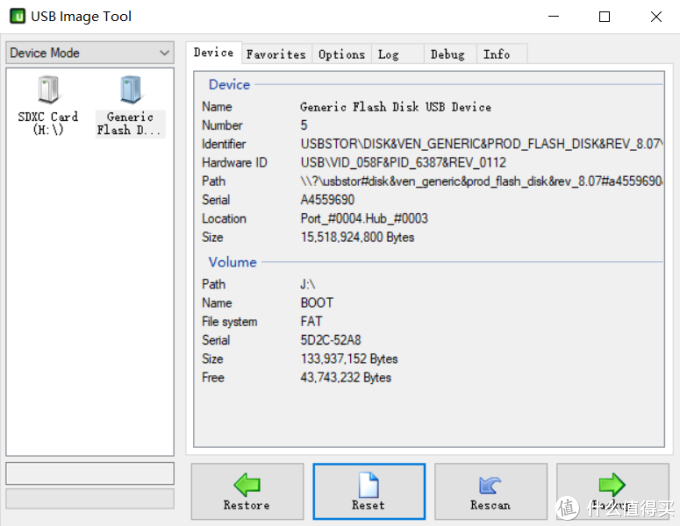Go to the Debug tab
The image size is (680, 526).
pyautogui.click(x=448, y=54)
